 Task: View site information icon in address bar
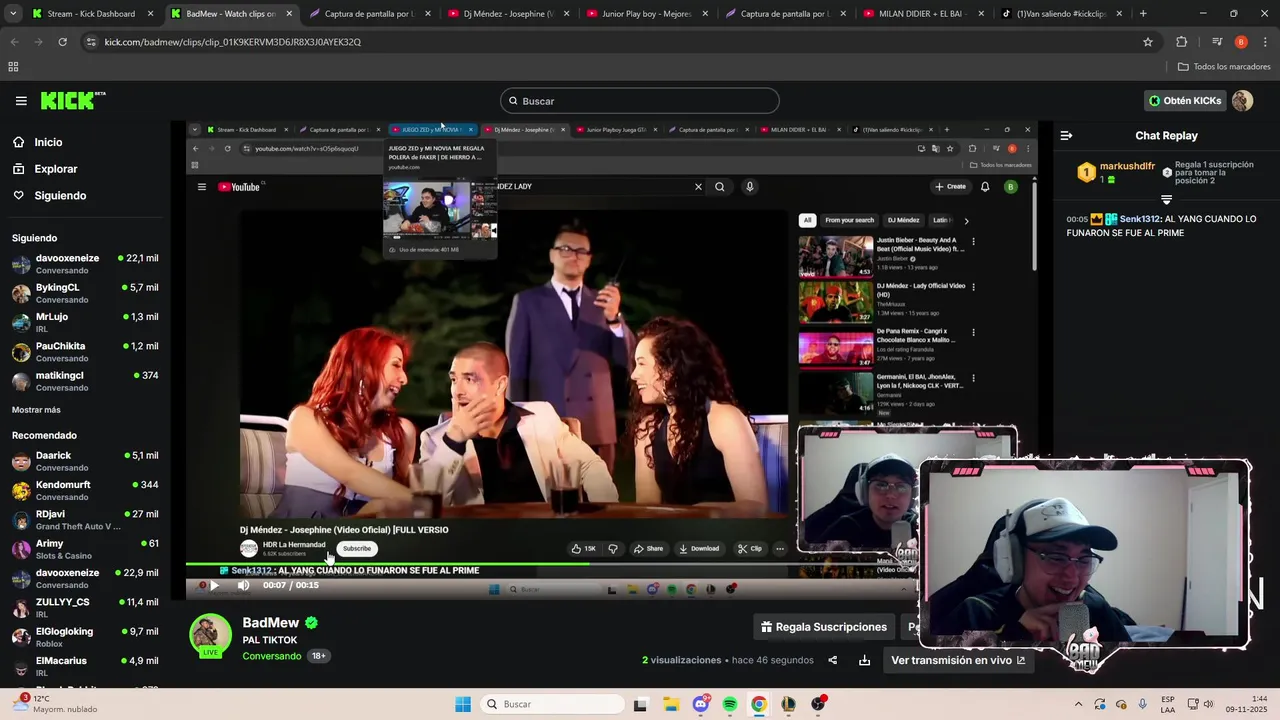tap(91, 42)
